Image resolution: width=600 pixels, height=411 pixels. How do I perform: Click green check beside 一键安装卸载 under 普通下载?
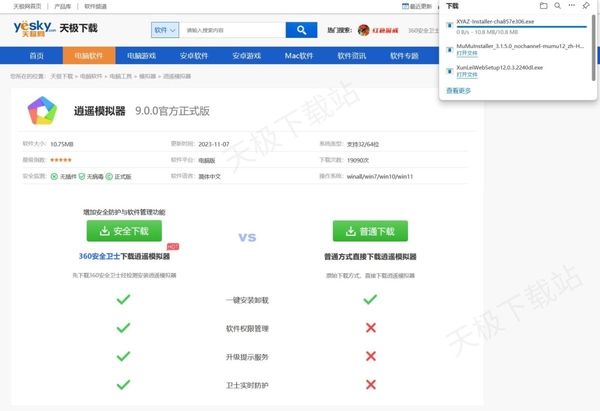click(370, 299)
